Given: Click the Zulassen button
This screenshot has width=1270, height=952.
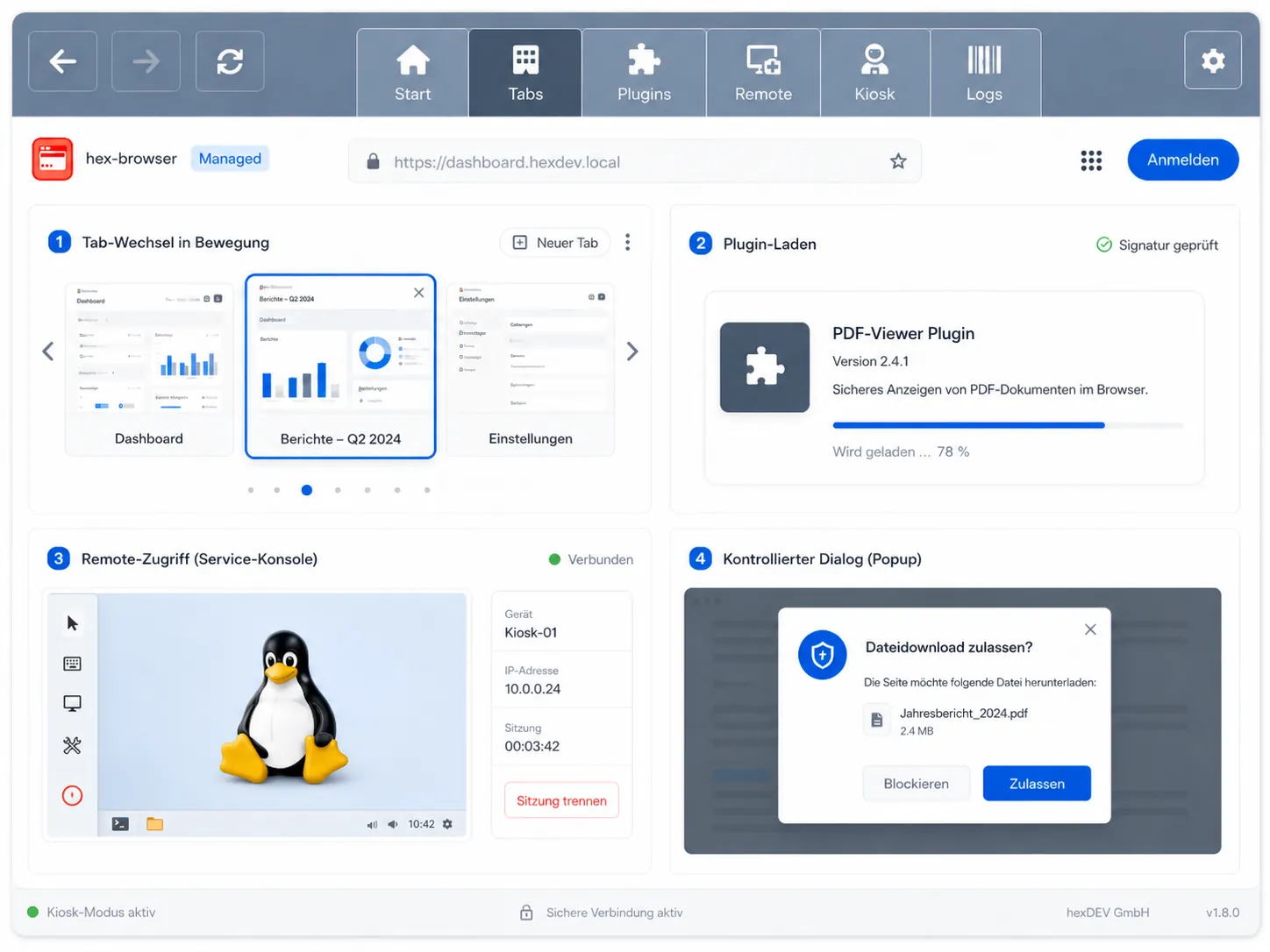Looking at the screenshot, I should 1037,784.
